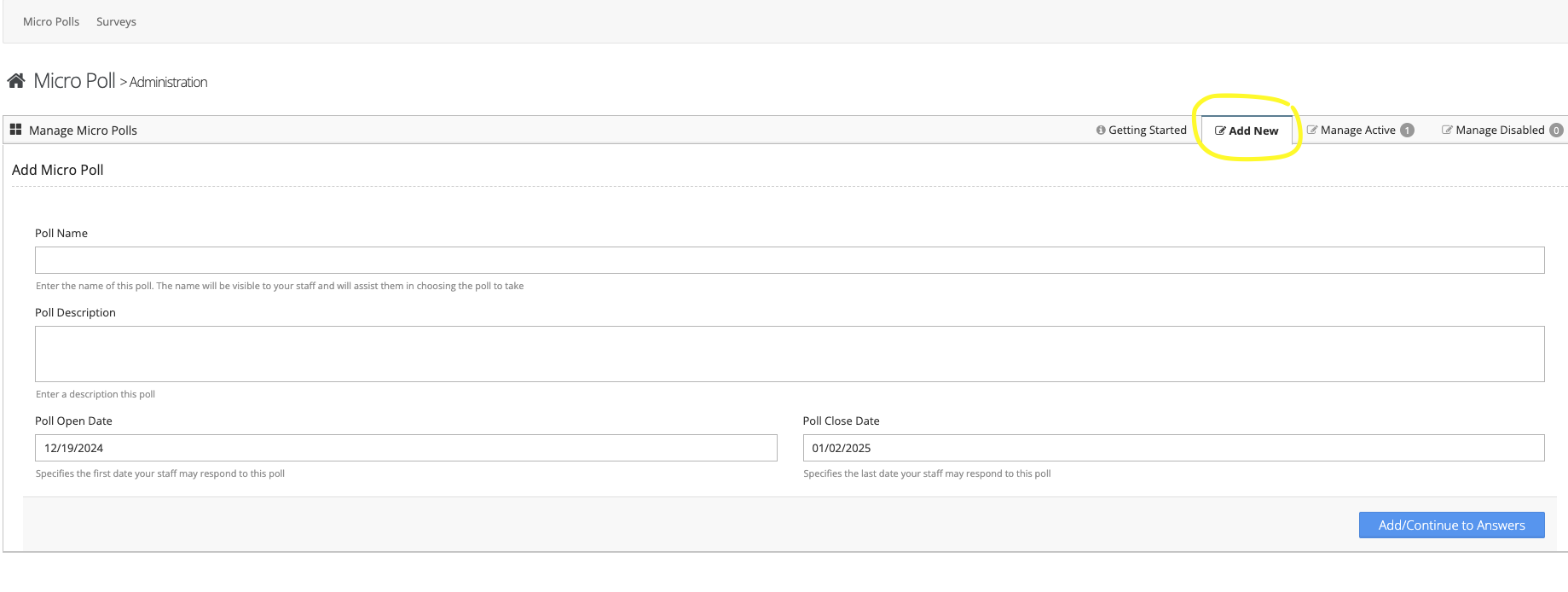Open the Micro Polls menu
1568x592 pixels.
[x=51, y=21]
